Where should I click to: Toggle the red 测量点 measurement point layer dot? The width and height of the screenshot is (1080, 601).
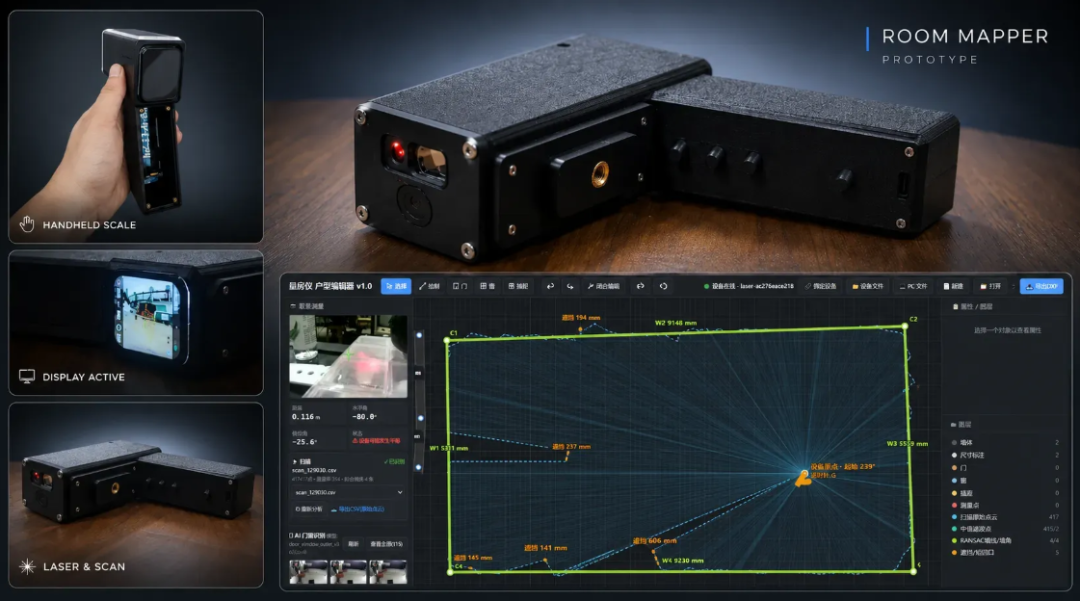954,505
